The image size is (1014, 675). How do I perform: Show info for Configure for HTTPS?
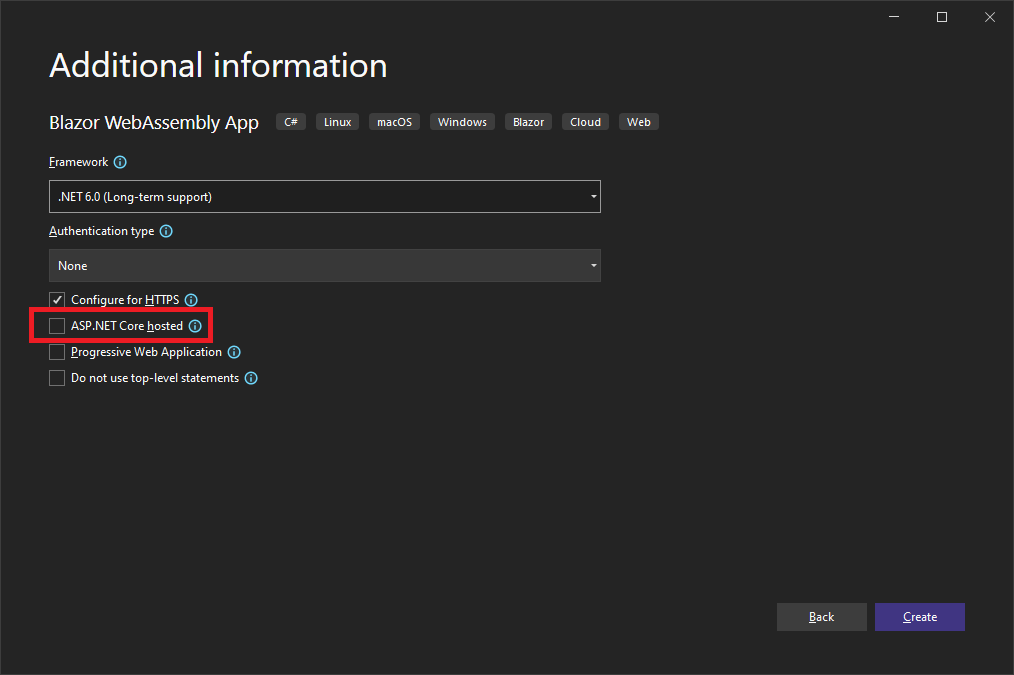(191, 300)
